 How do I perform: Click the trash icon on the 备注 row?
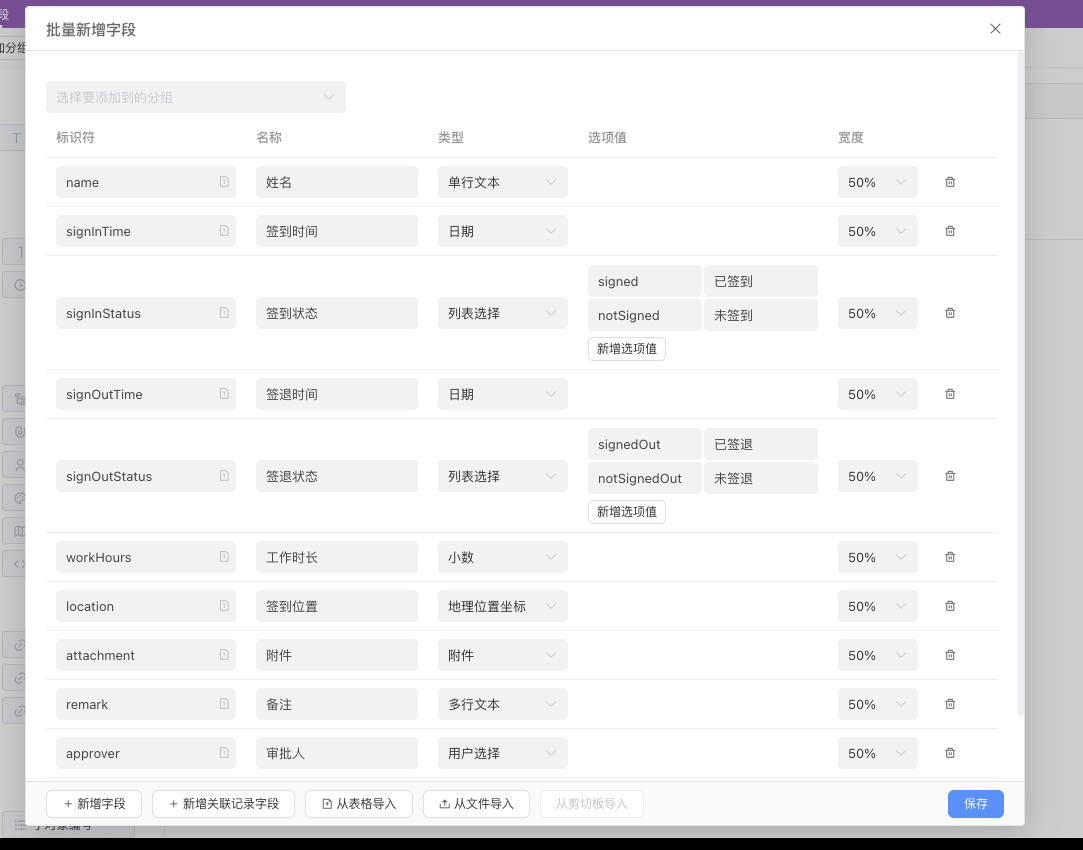[x=949, y=704]
